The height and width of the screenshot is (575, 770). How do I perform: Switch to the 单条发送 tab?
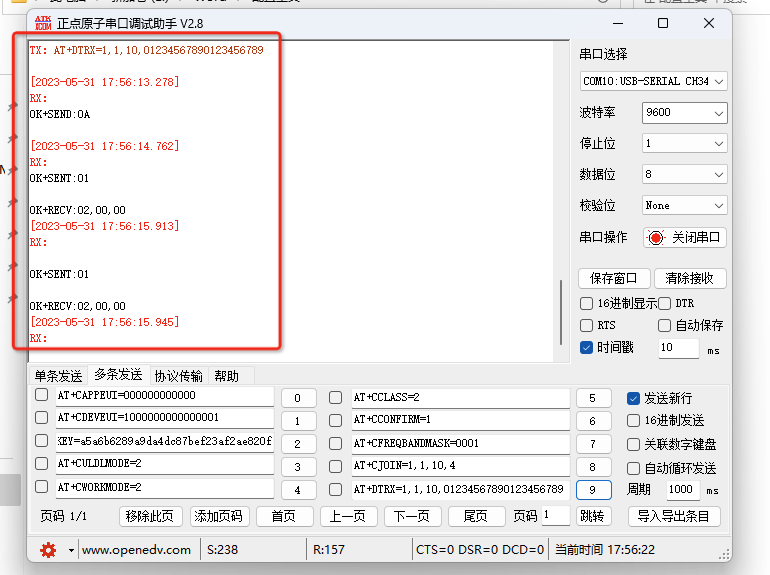59,376
